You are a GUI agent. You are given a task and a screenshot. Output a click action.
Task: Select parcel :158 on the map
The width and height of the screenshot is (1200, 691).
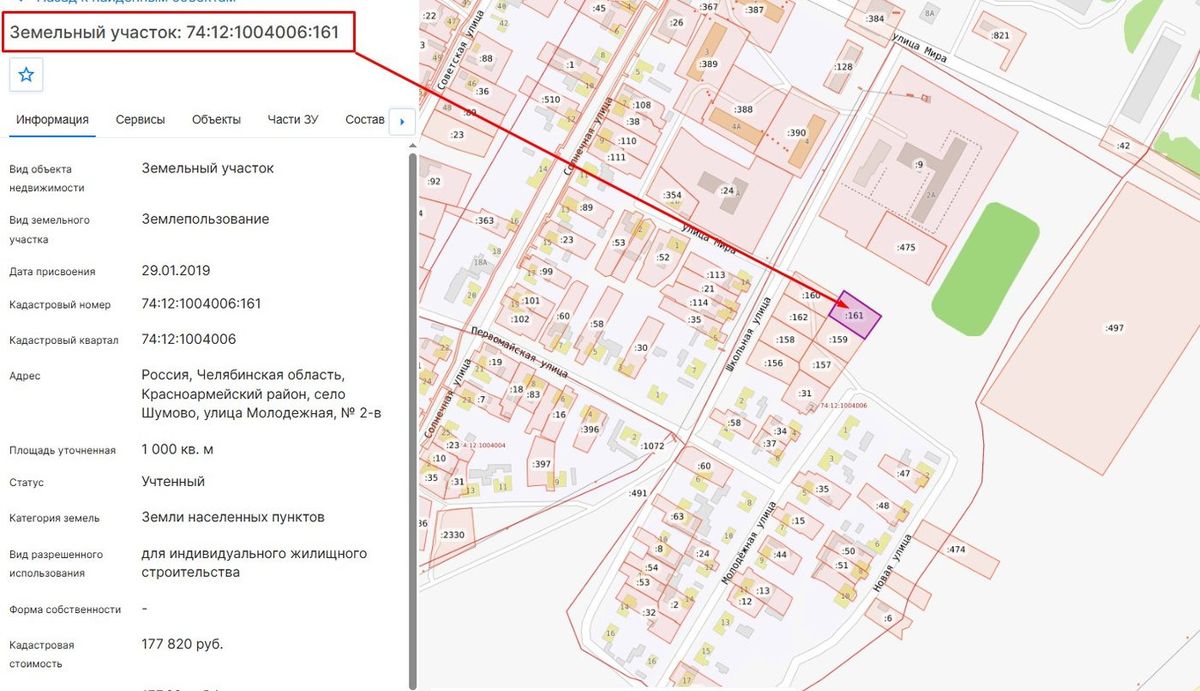[x=785, y=340]
